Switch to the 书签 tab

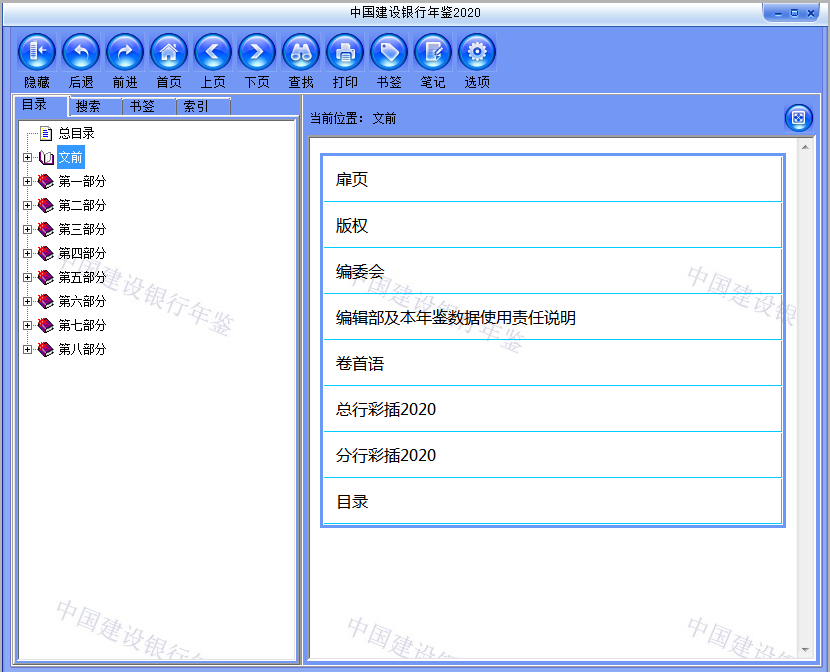(x=149, y=106)
